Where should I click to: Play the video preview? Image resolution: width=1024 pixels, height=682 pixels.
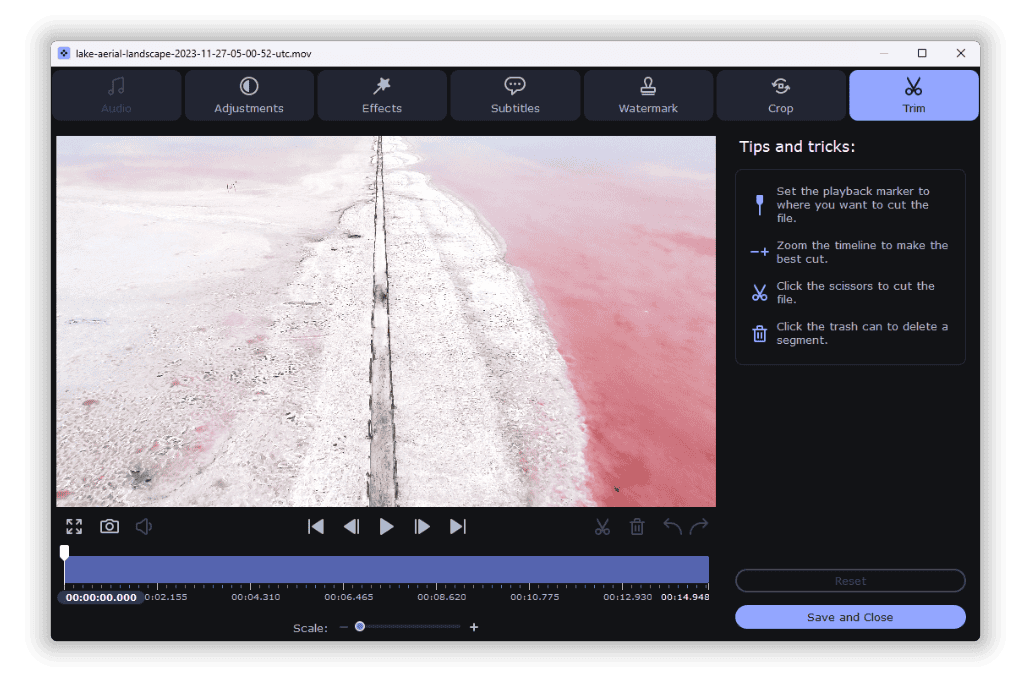point(387,526)
